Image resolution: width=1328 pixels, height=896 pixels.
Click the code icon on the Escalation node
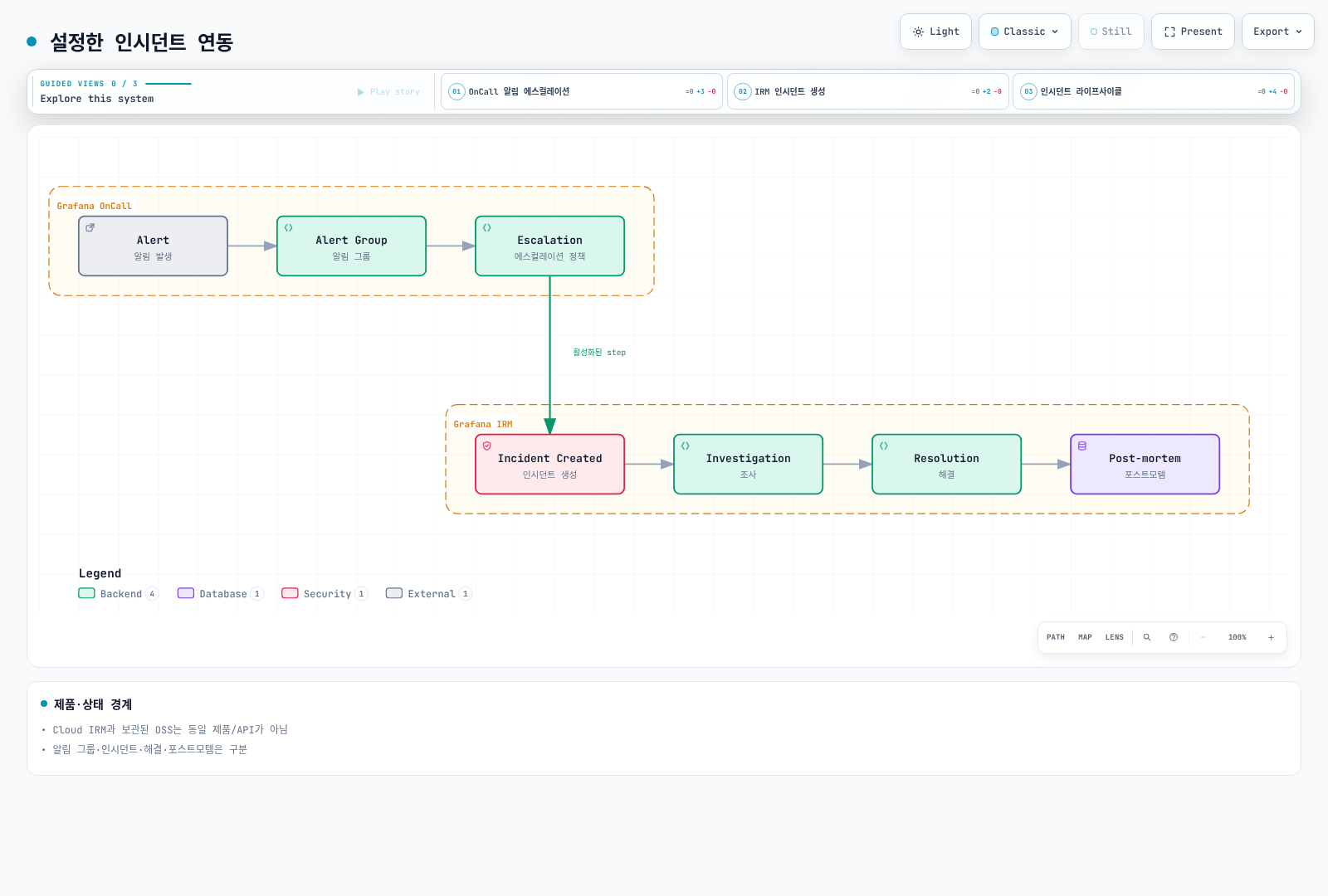click(487, 227)
